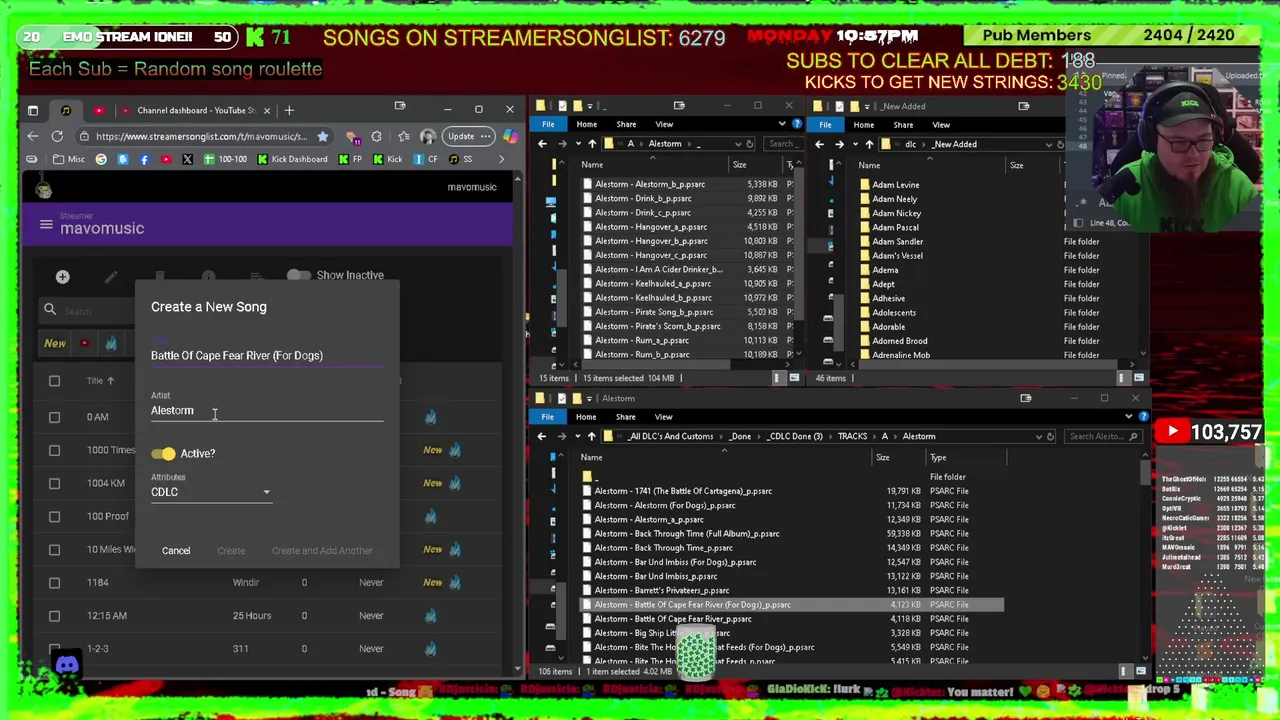
Task: Go back using browser back arrow
Action: (33, 136)
